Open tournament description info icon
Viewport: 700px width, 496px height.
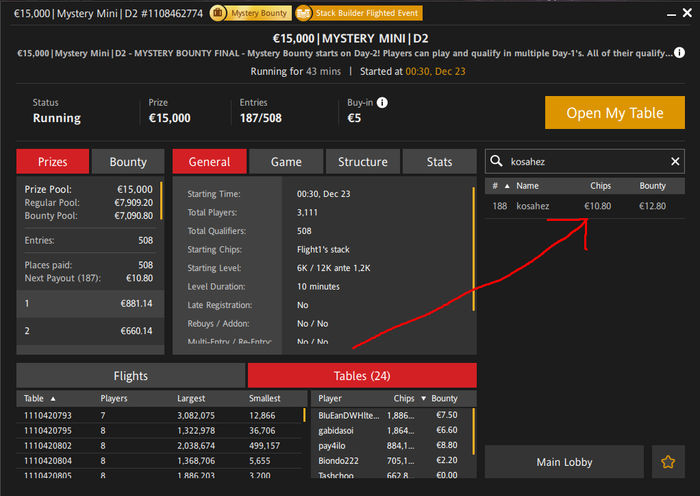[x=679, y=53]
